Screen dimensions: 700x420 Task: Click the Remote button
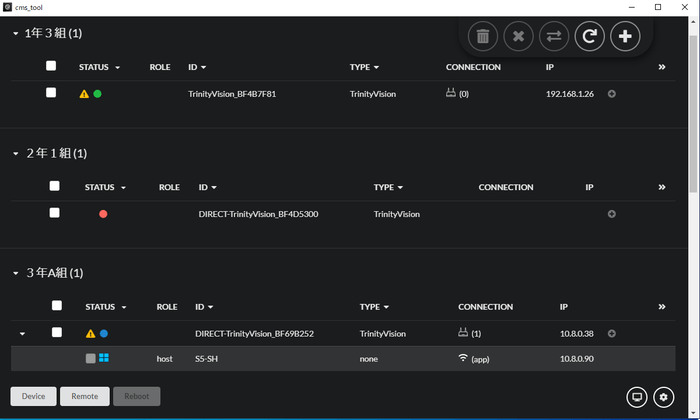pos(85,396)
